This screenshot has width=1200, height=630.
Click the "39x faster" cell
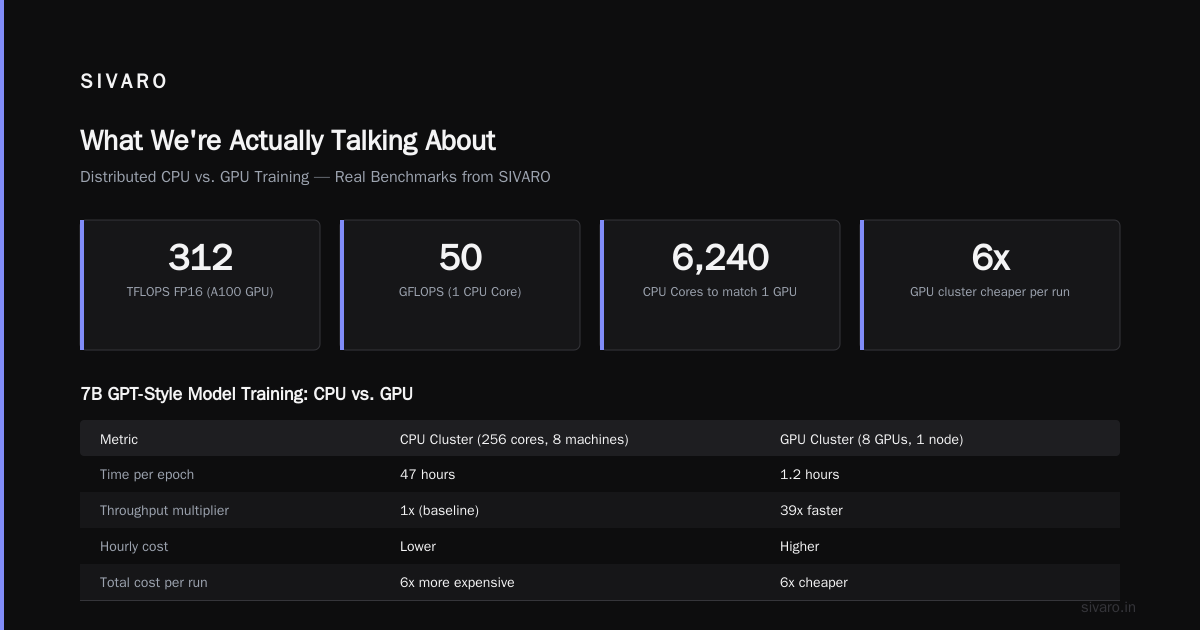pos(811,511)
